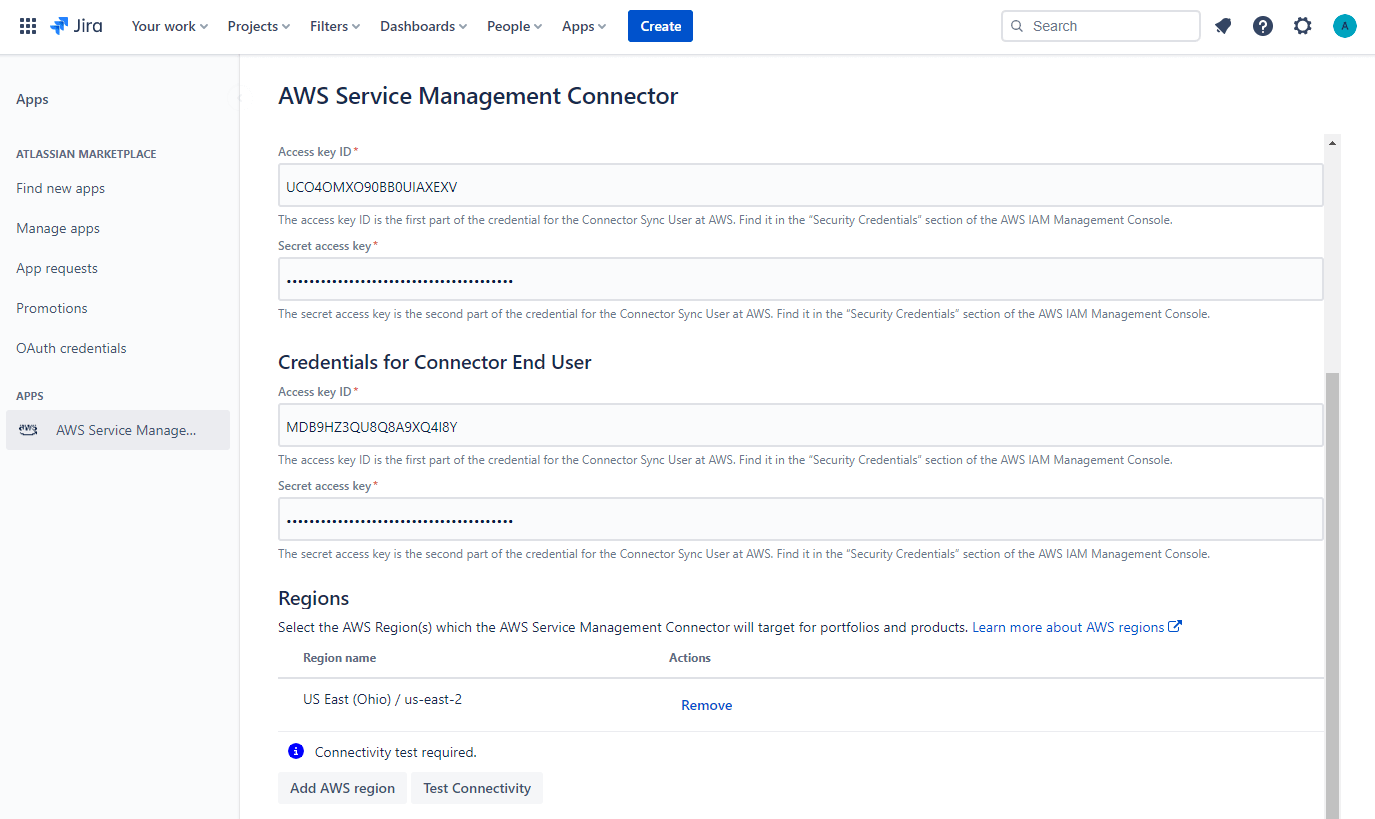Open the notifications bell icon
The image size is (1375, 819).
tap(1222, 25)
